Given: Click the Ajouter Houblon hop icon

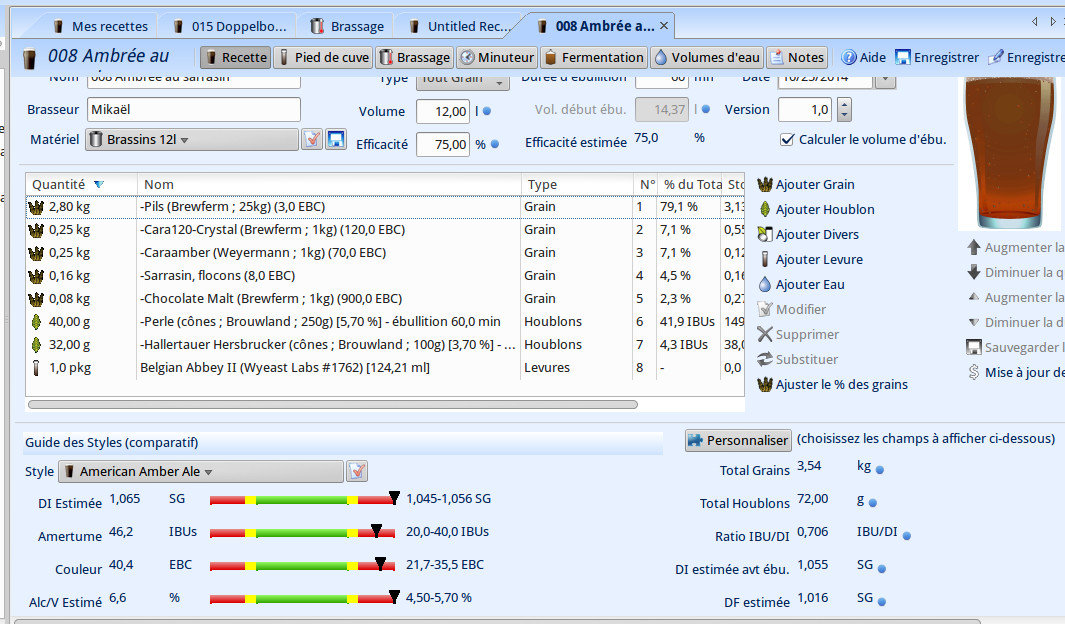Looking at the screenshot, I should point(765,209).
